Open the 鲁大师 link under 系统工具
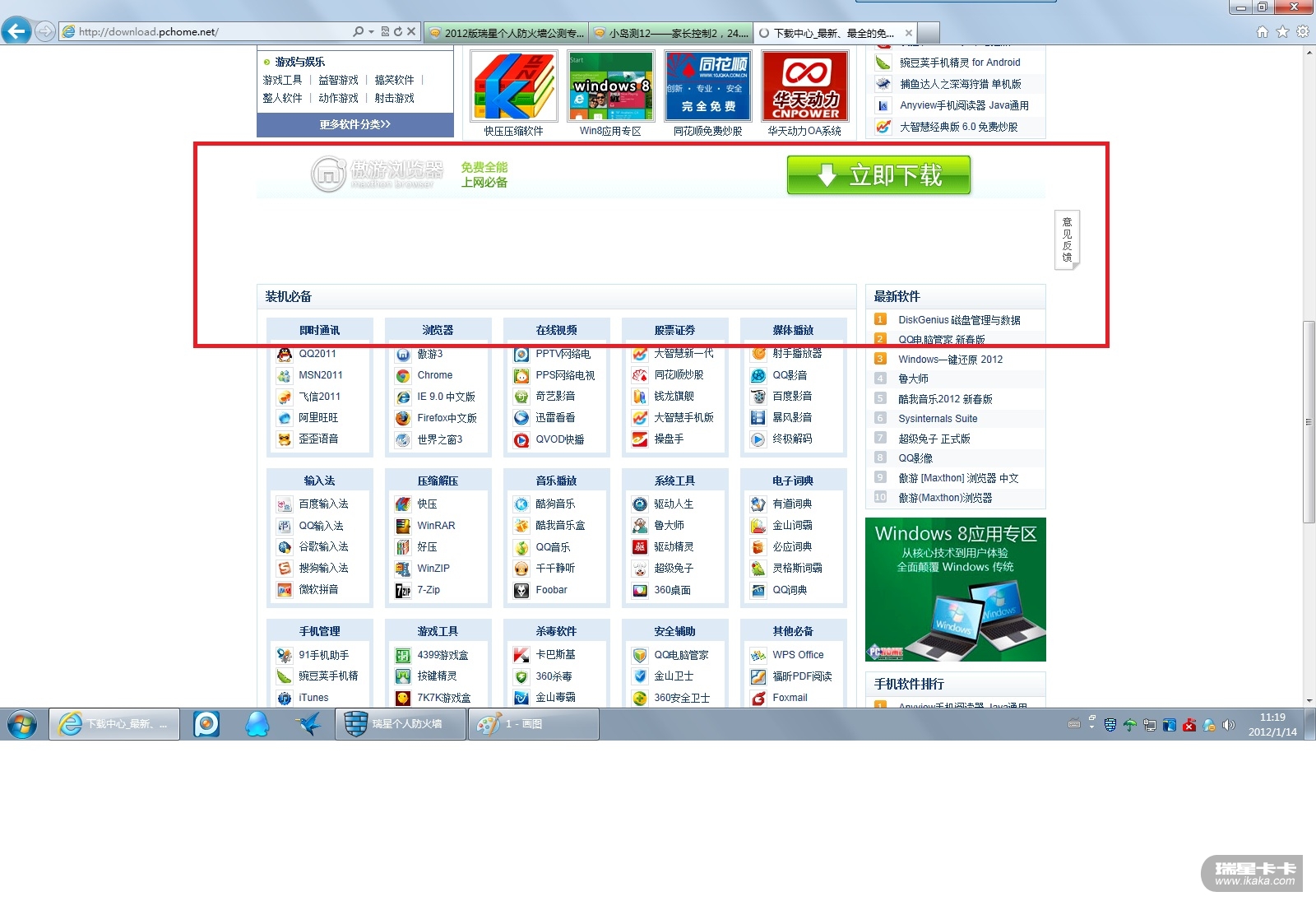 [669, 525]
